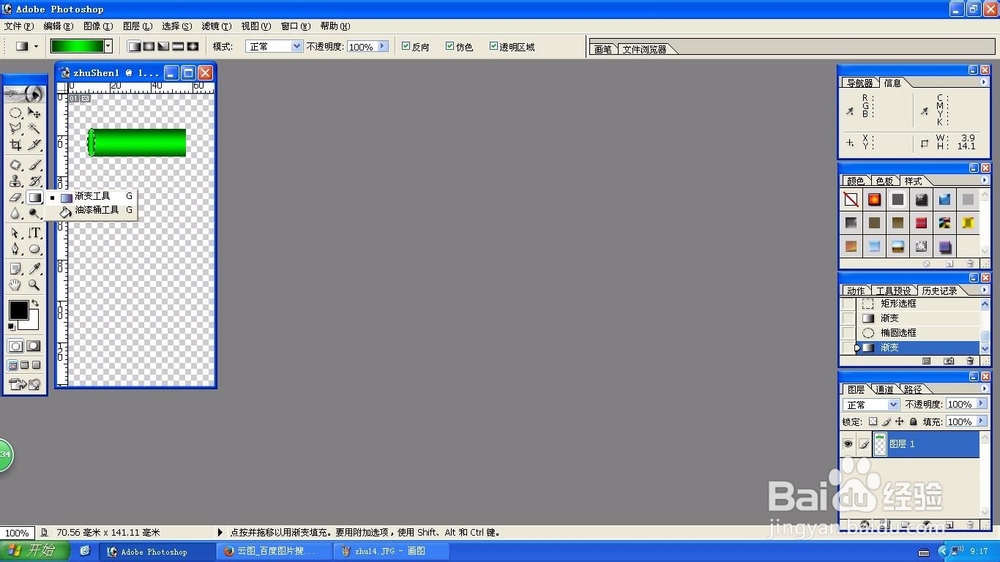Select the Zoom magnifier tool
Viewport: 1000px width, 562px height.
[34, 285]
